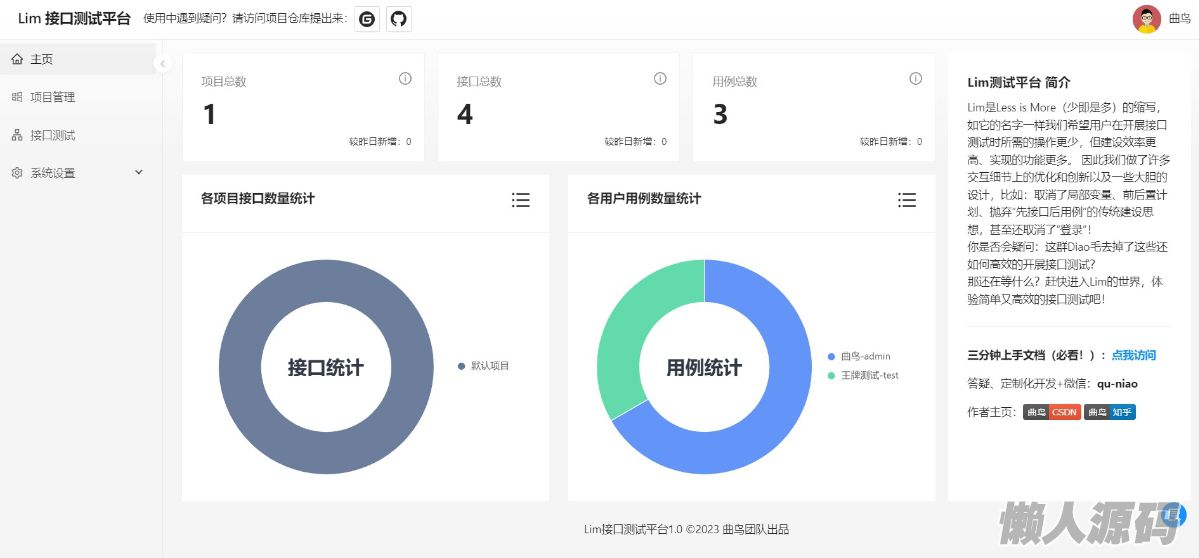This screenshot has height=558, width=1199.
Task: Click info icon on 项目总数 card
Action: [x=405, y=79]
